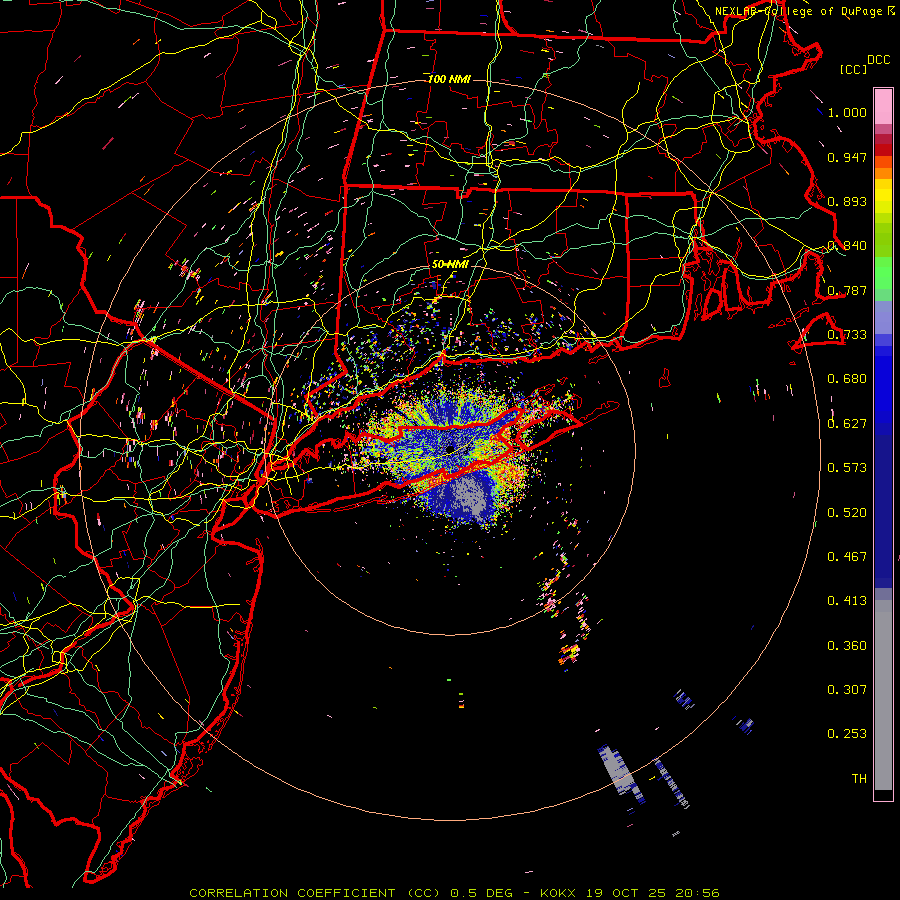Click the [CC] label near the color bar
This screenshot has width=900, height=900.
click(x=853, y=69)
